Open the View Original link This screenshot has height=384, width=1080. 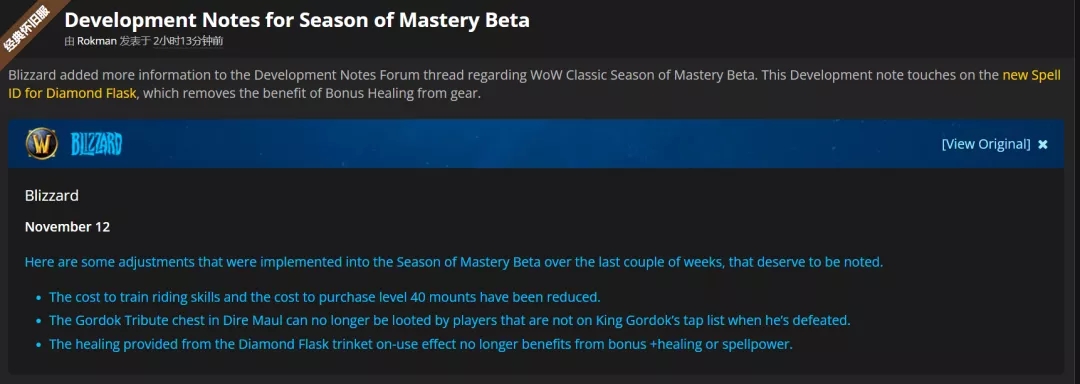pyautogui.click(x=986, y=144)
